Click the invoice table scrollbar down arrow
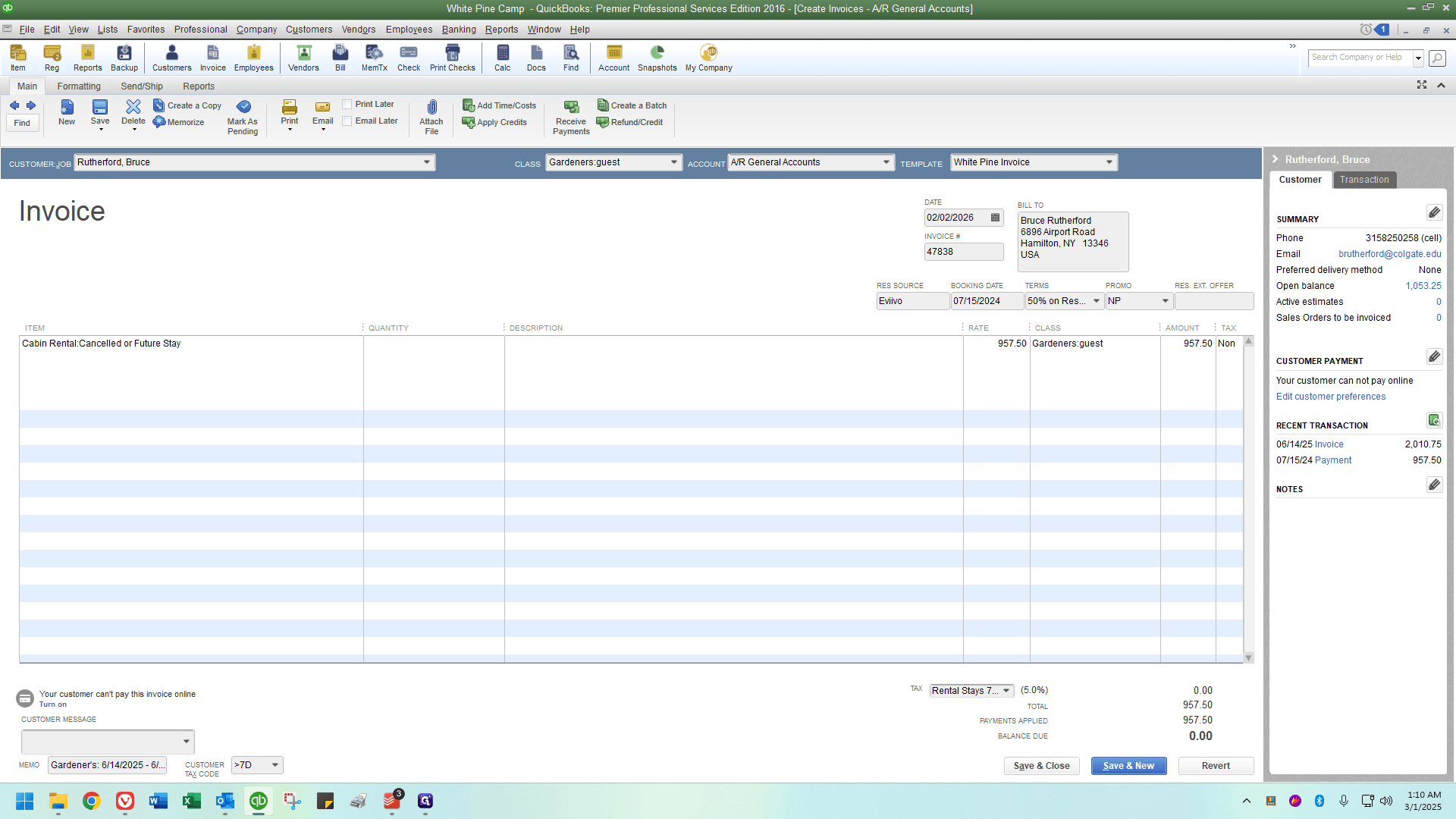Viewport: 1456px width, 819px height. tap(1248, 657)
